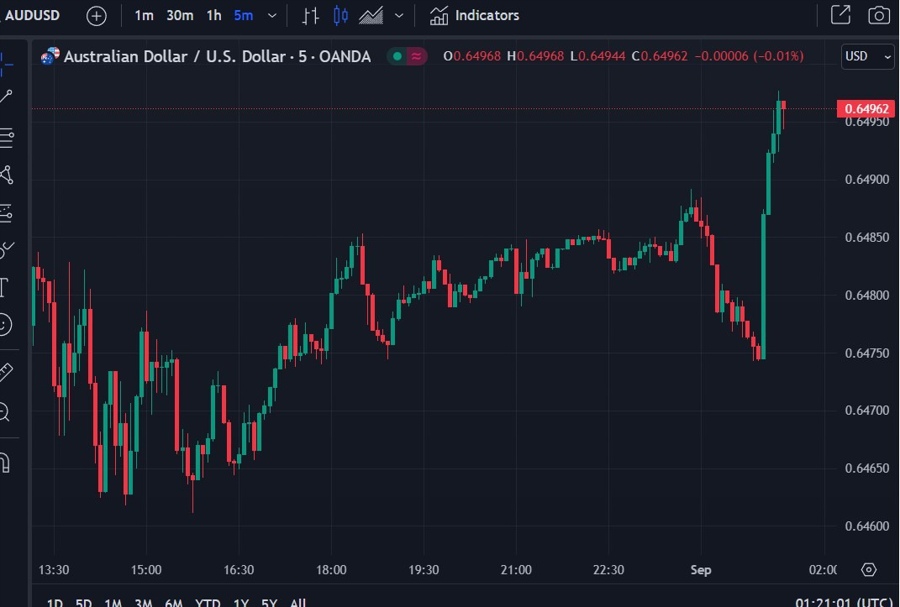Expand the time interval dropdown chevron

click(272, 15)
